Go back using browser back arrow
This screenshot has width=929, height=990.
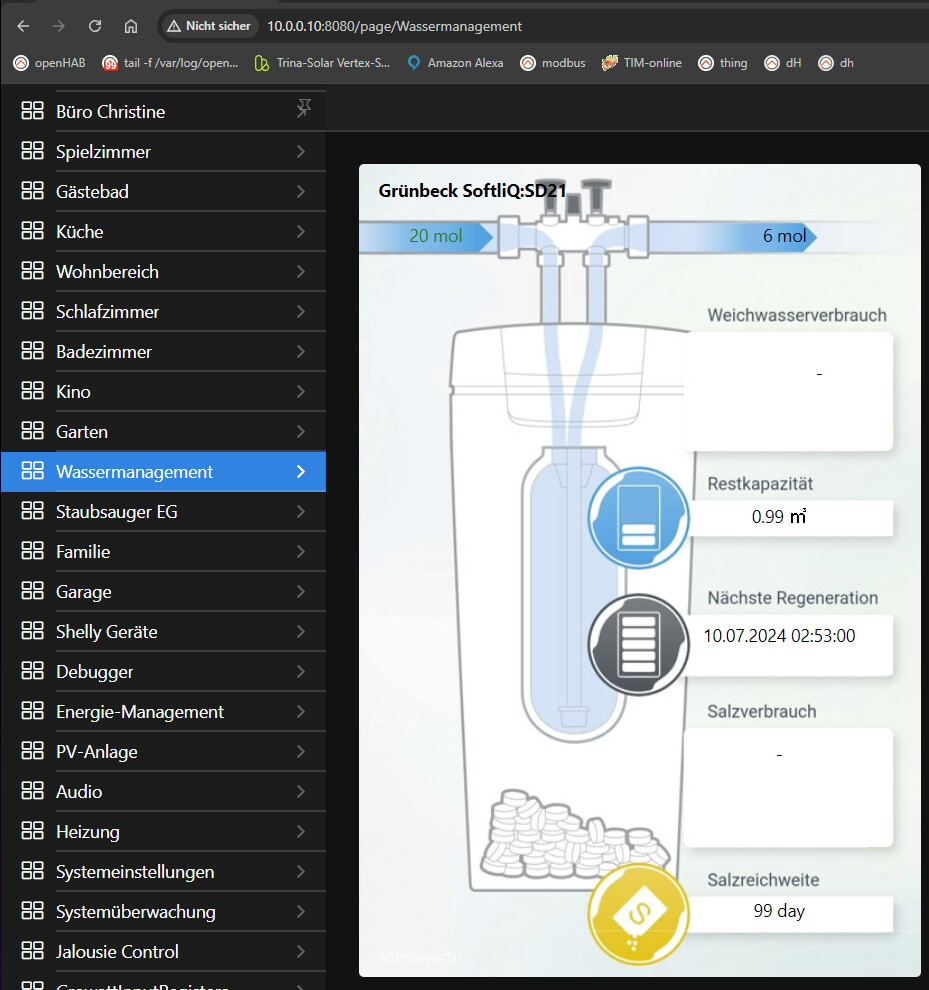23,26
